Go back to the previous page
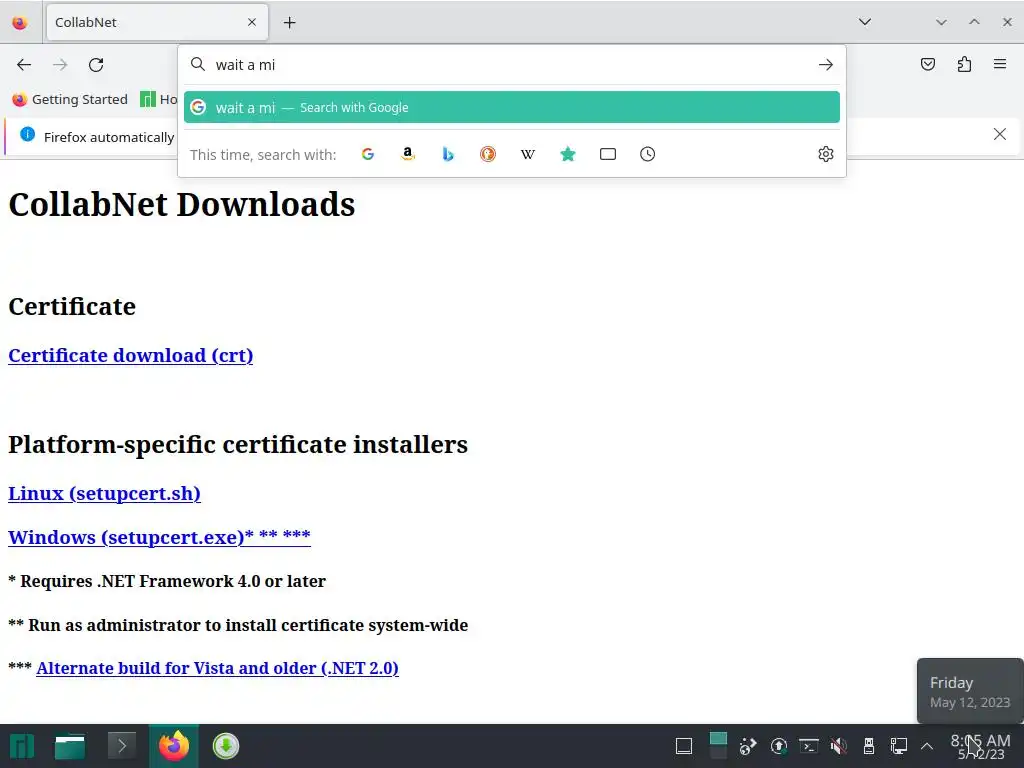This screenshot has width=1024, height=768. pos(24,65)
